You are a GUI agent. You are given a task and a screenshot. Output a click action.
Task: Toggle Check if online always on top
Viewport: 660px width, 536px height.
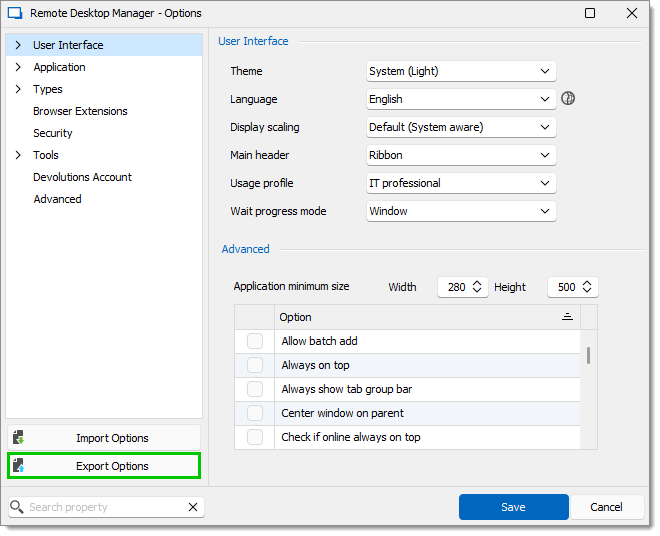pyautogui.click(x=255, y=437)
